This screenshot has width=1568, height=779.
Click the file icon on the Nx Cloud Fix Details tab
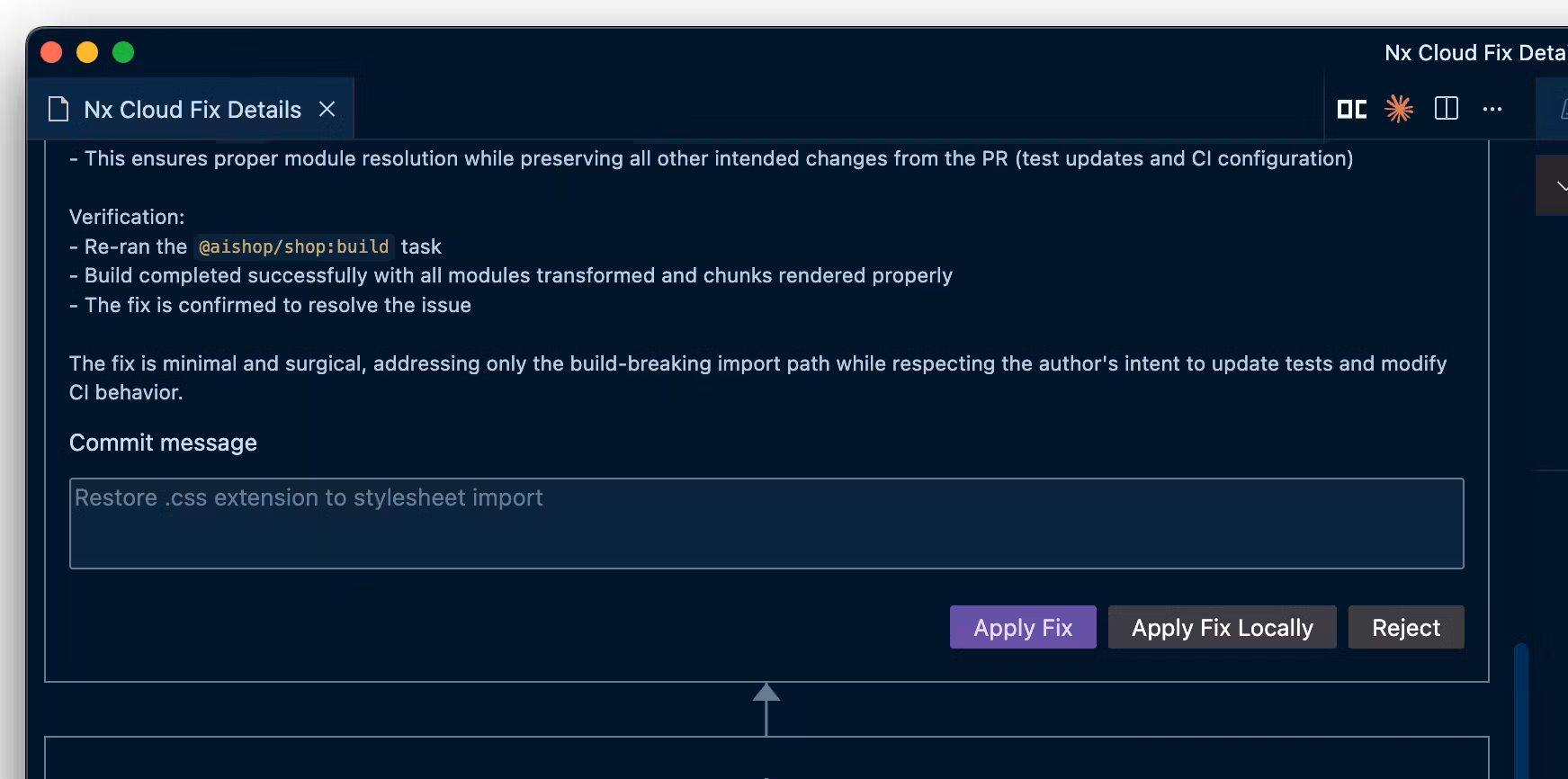pos(58,108)
